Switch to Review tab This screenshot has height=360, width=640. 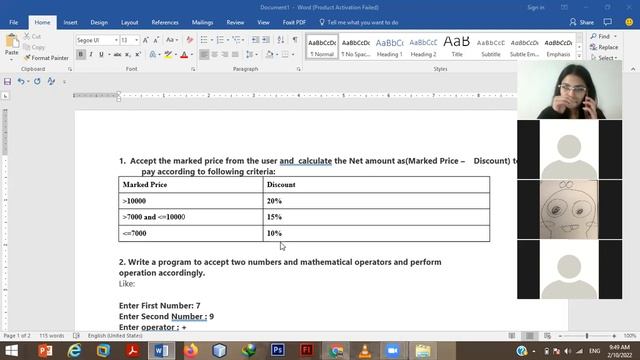point(235,22)
